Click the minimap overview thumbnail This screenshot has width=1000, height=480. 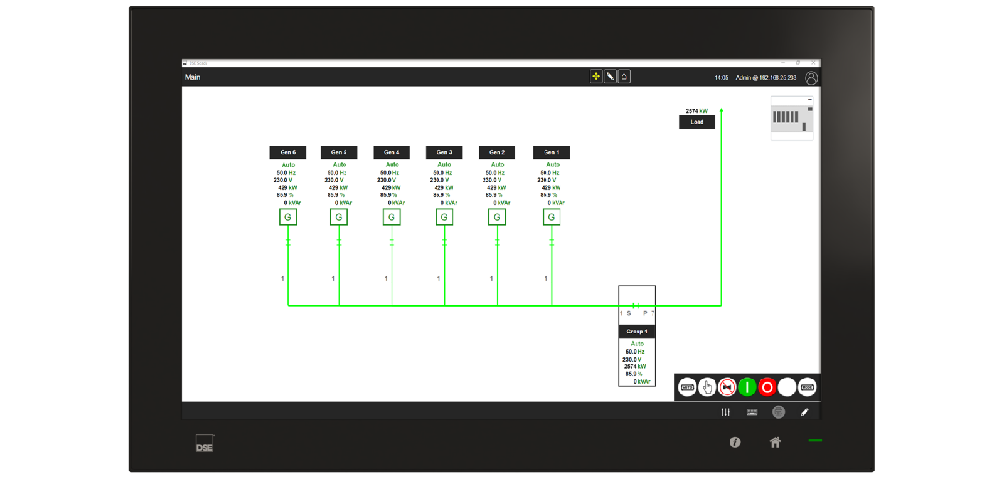click(793, 120)
